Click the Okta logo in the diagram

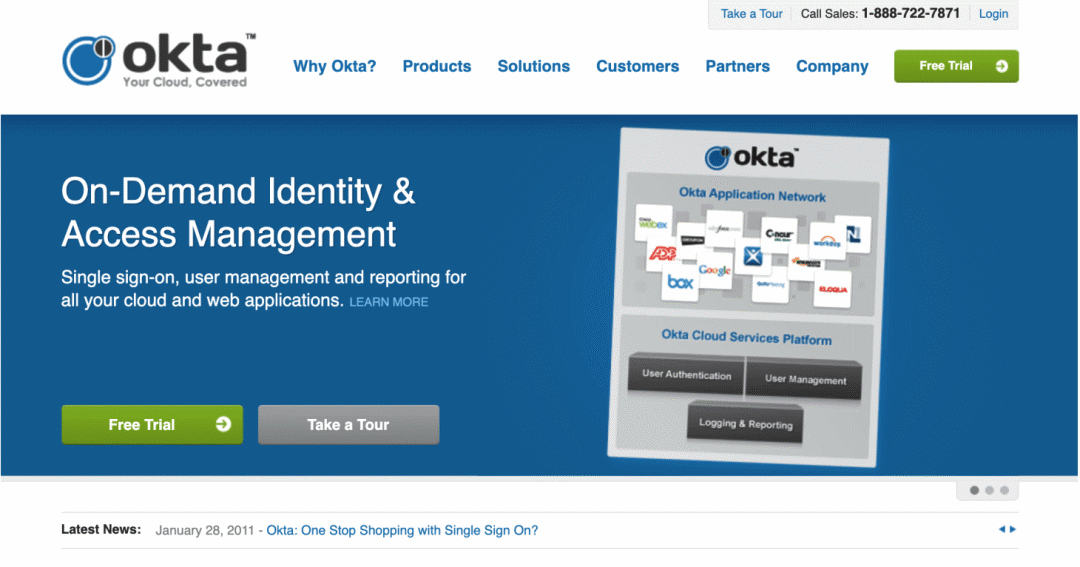click(751, 158)
